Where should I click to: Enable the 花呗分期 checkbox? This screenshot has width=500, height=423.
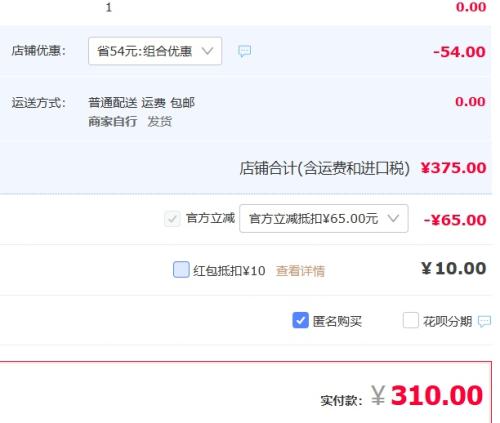(411, 320)
